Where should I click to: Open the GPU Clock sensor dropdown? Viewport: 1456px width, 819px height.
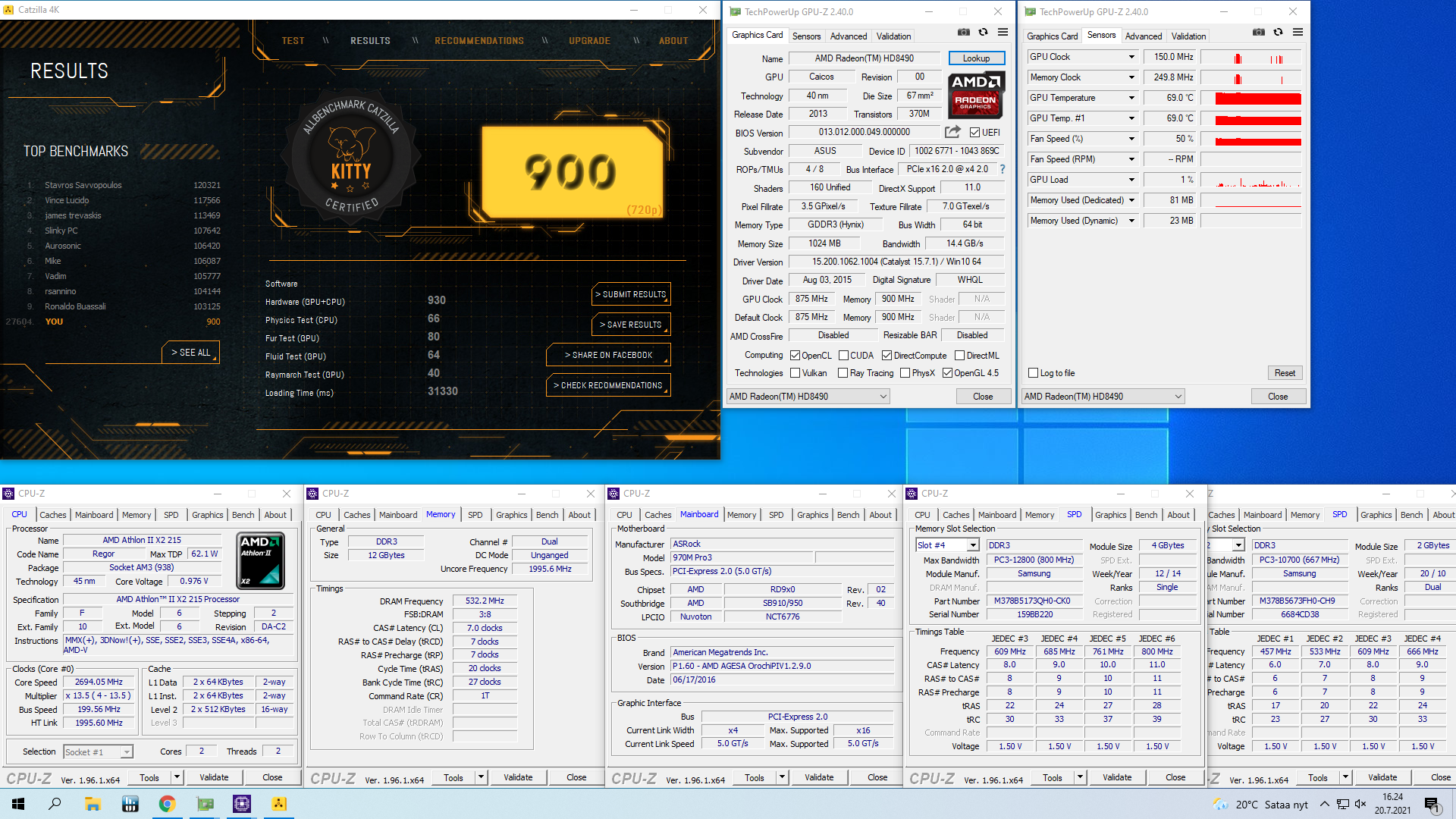tap(1131, 57)
